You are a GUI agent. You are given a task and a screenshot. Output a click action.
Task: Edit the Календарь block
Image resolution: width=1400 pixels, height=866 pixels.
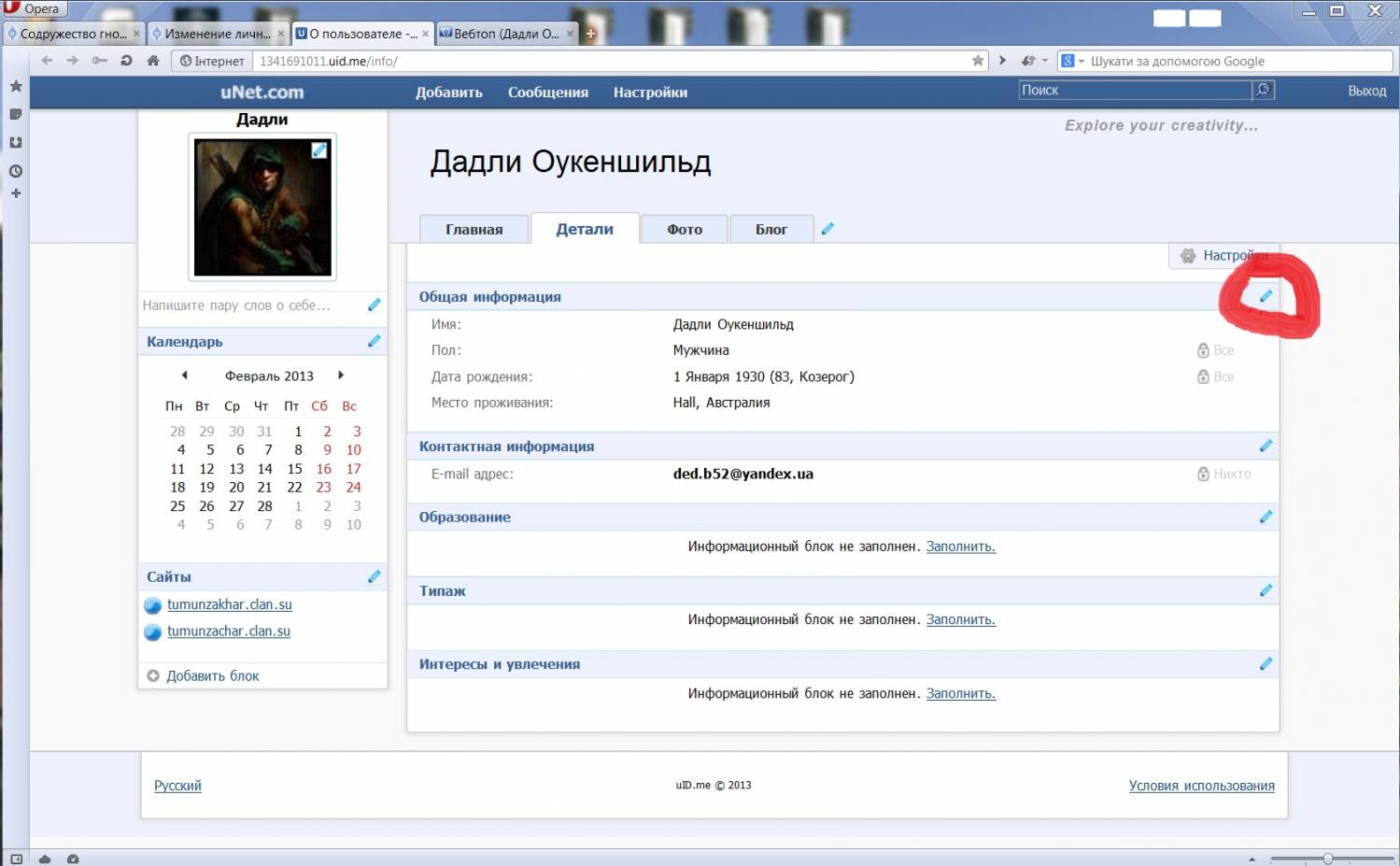[374, 341]
